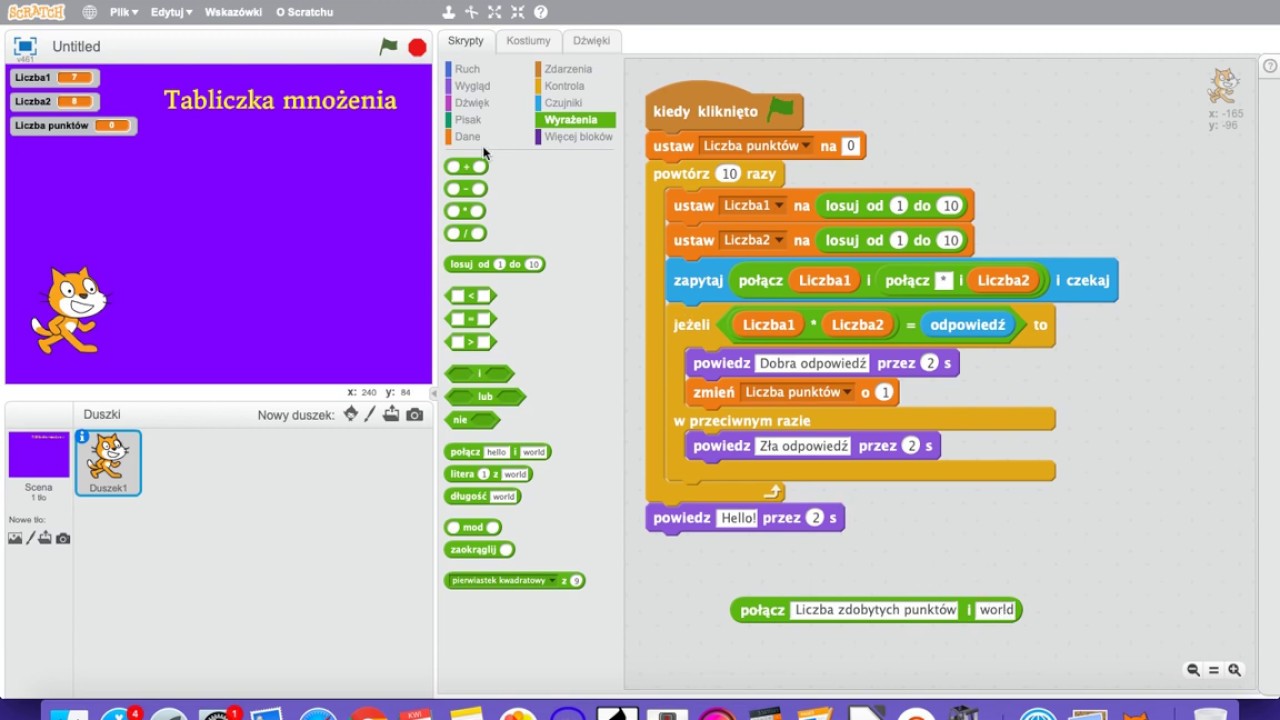Screen dimensions: 1280x720
Task: Open the language globe menu
Action: point(90,12)
